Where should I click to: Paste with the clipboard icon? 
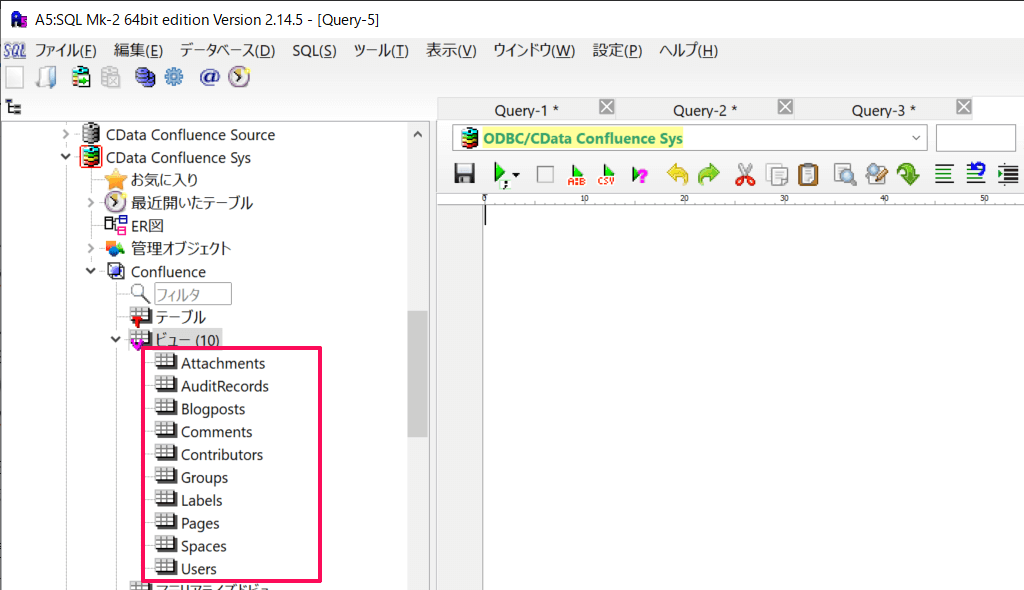[x=808, y=174]
